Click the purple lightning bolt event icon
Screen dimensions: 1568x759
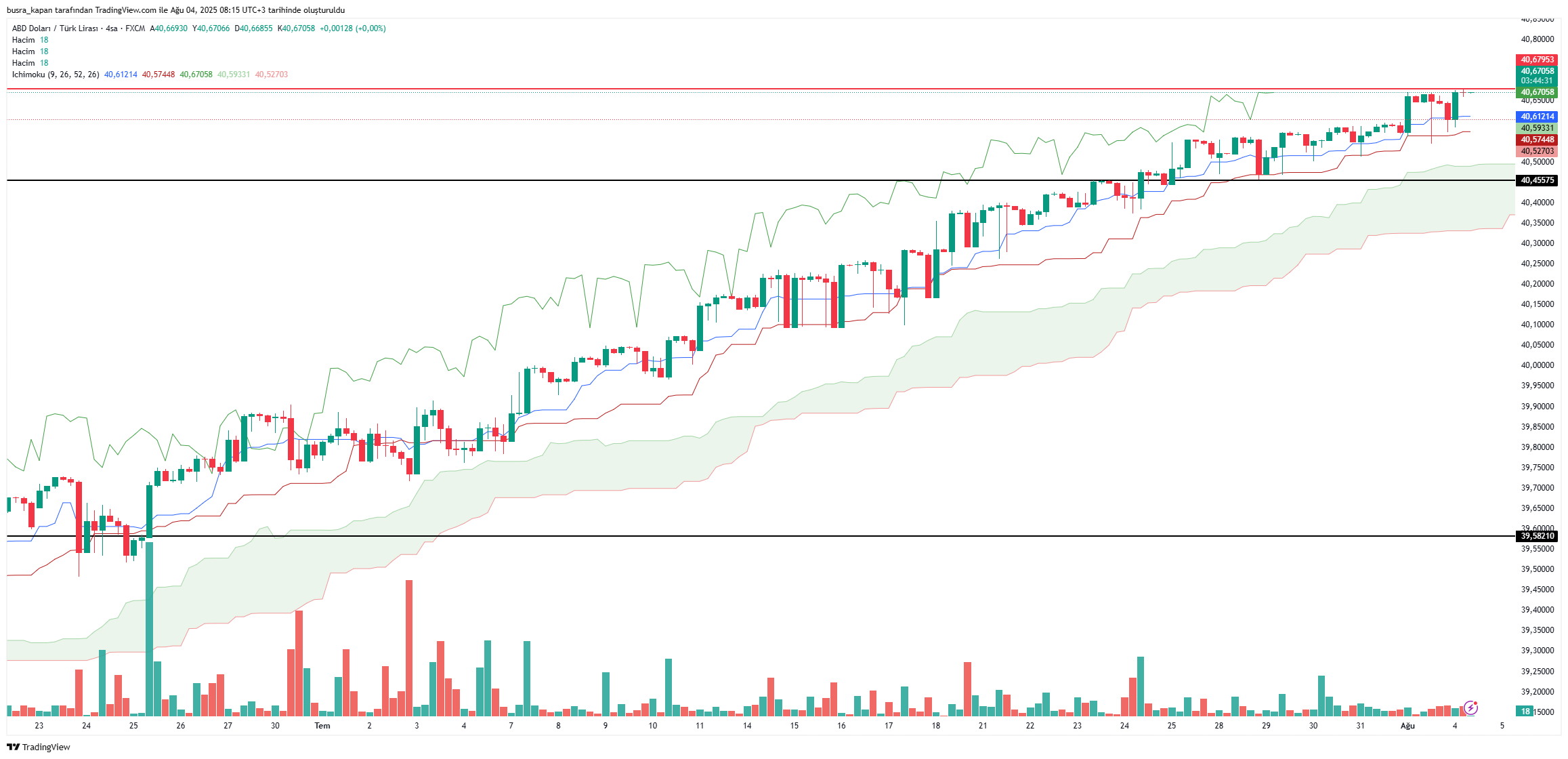pyautogui.click(x=1470, y=708)
